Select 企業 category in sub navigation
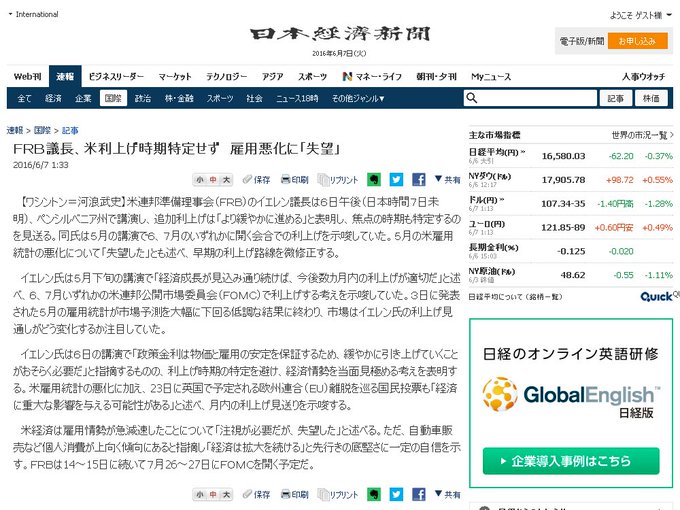The width and height of the screenshot is (680, 510). tap(83, 98)
